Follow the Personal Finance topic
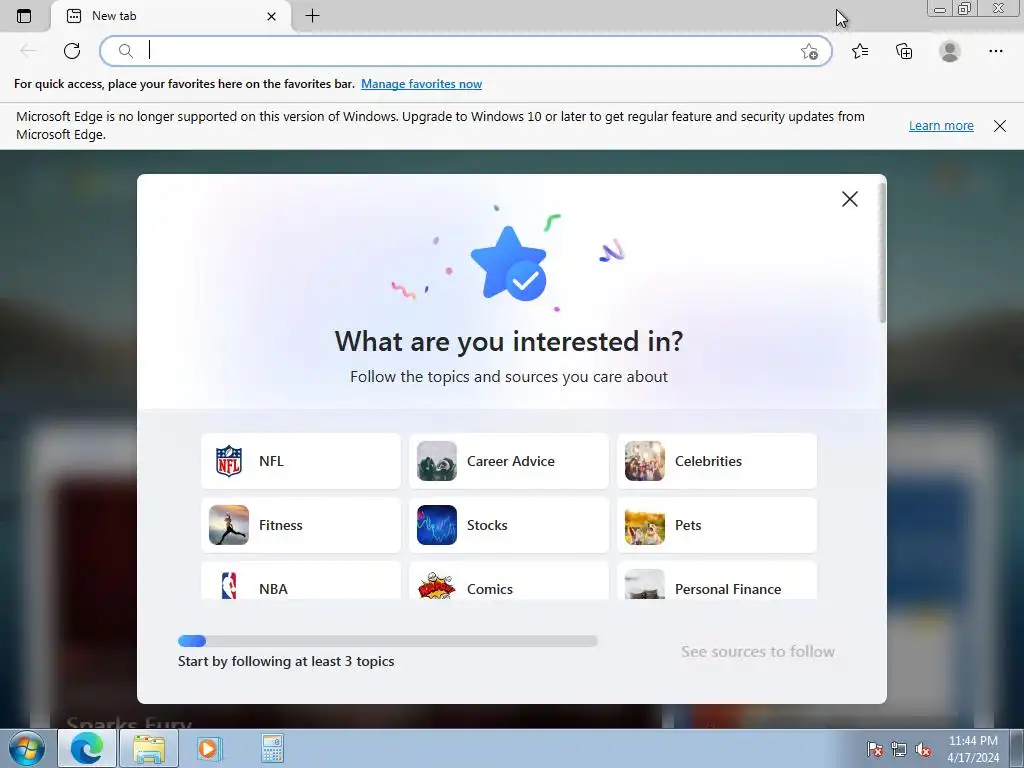1024x768 pixels. (x=717, y=581)
